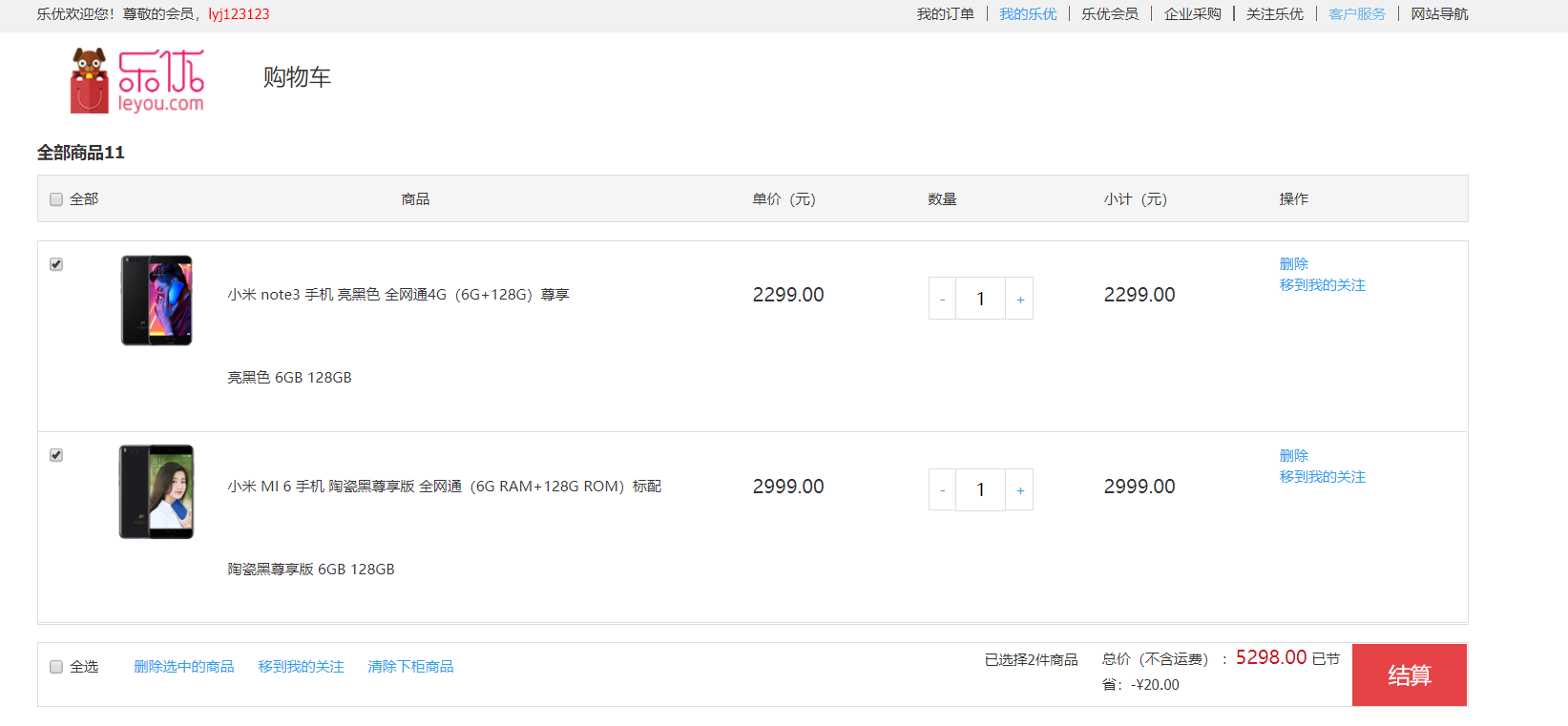Image resolution: width=1568 pixels, height=726 pixels.
Task: Delete the 小米 note3 item
Action: pos(1294,264)
